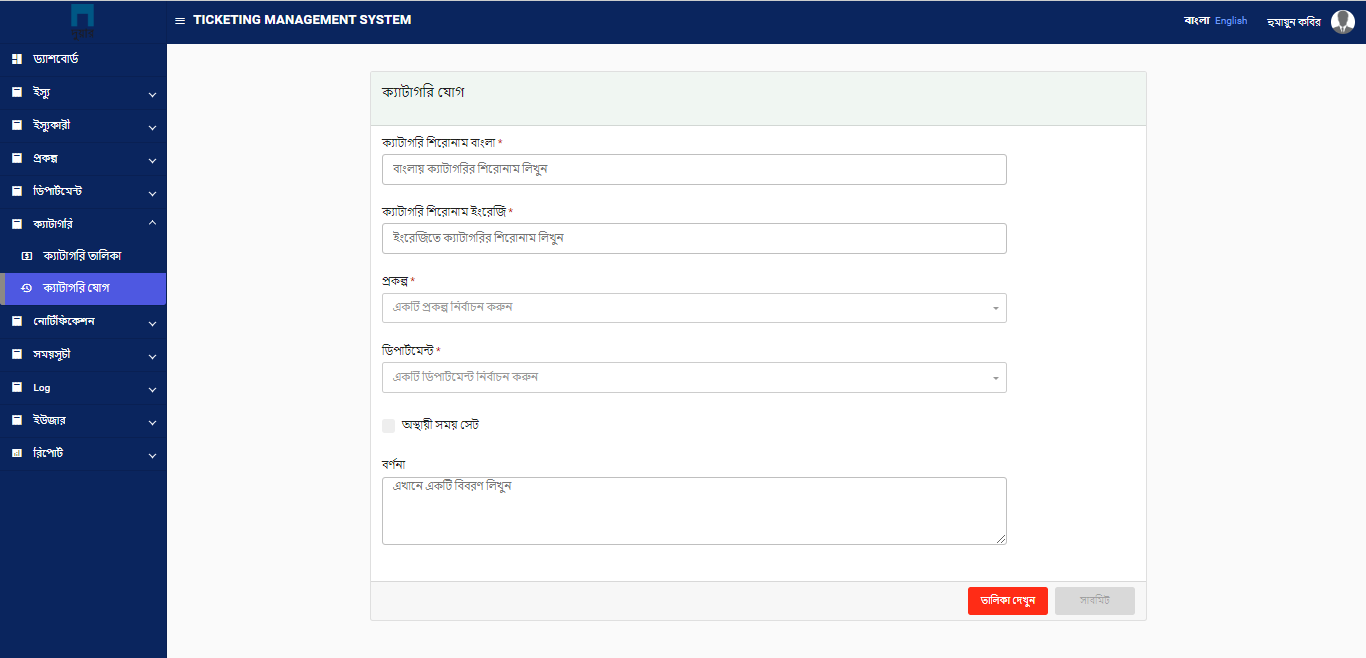Expand the ডিপার্টমেন্ট sidebar menu chevron
Screen dimensions: 1366x658
pyautogui.click(x=152, y=194)
